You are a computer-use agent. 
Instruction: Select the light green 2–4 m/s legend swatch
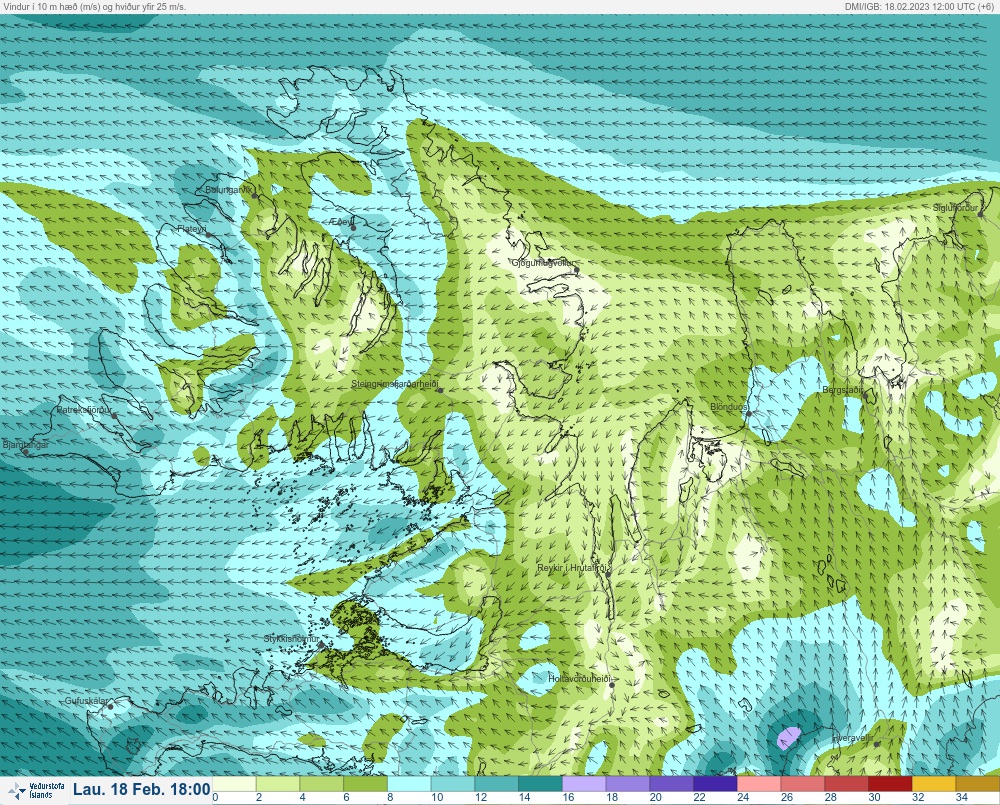[x=277, y=783]
